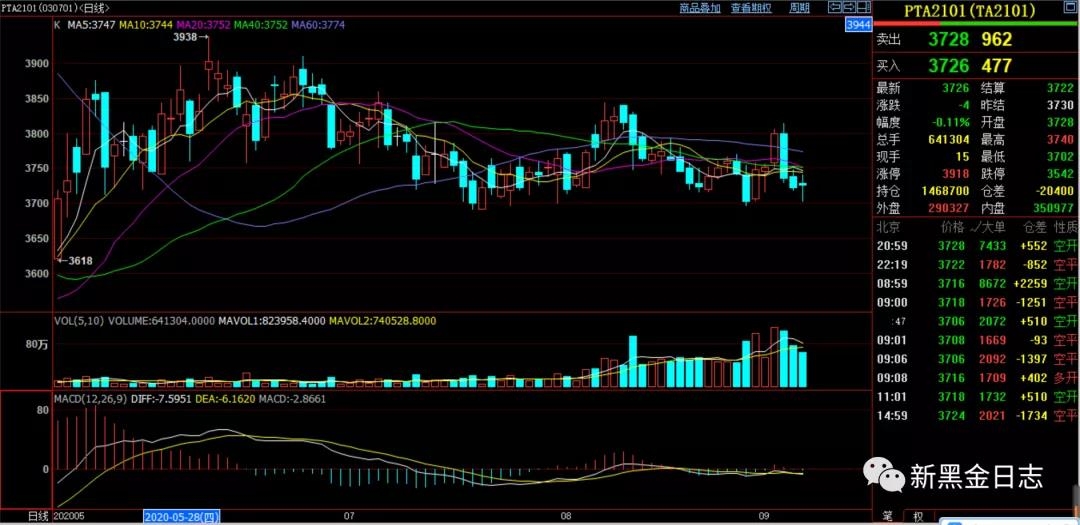Click the MAVOL1:823958.4000 label
The width and height of the screenshot is (1080, 525).
(x=272, y=320)
